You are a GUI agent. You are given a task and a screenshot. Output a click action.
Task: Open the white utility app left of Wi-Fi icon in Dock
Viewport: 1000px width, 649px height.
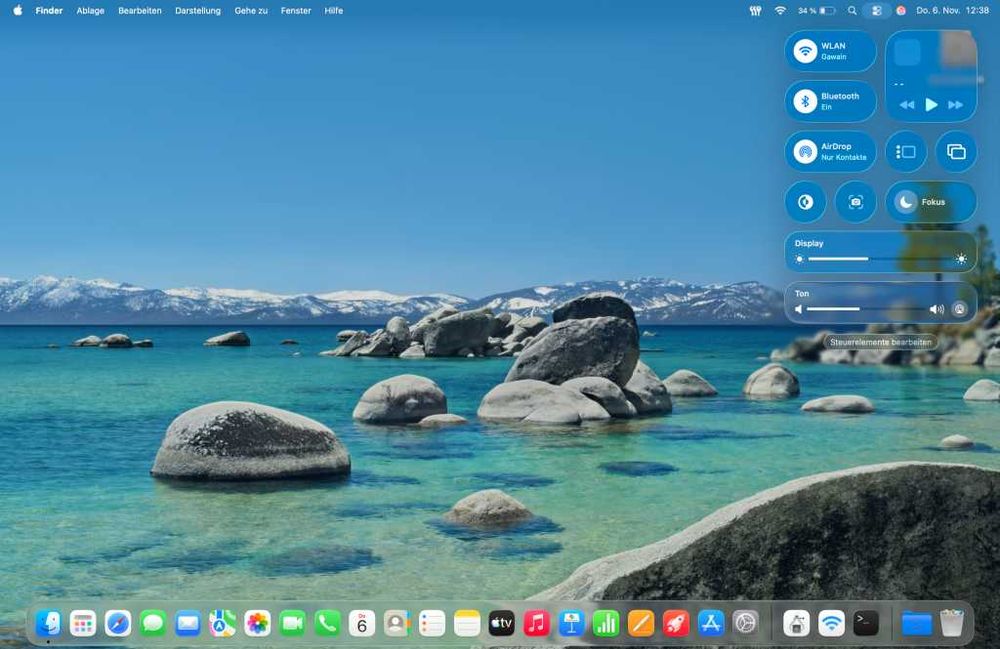tap(797, 623)
